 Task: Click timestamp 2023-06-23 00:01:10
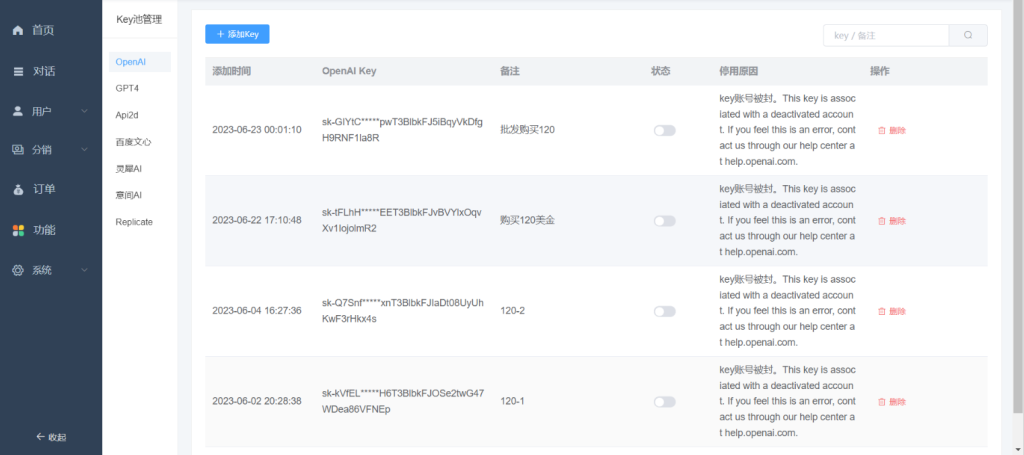257,130
